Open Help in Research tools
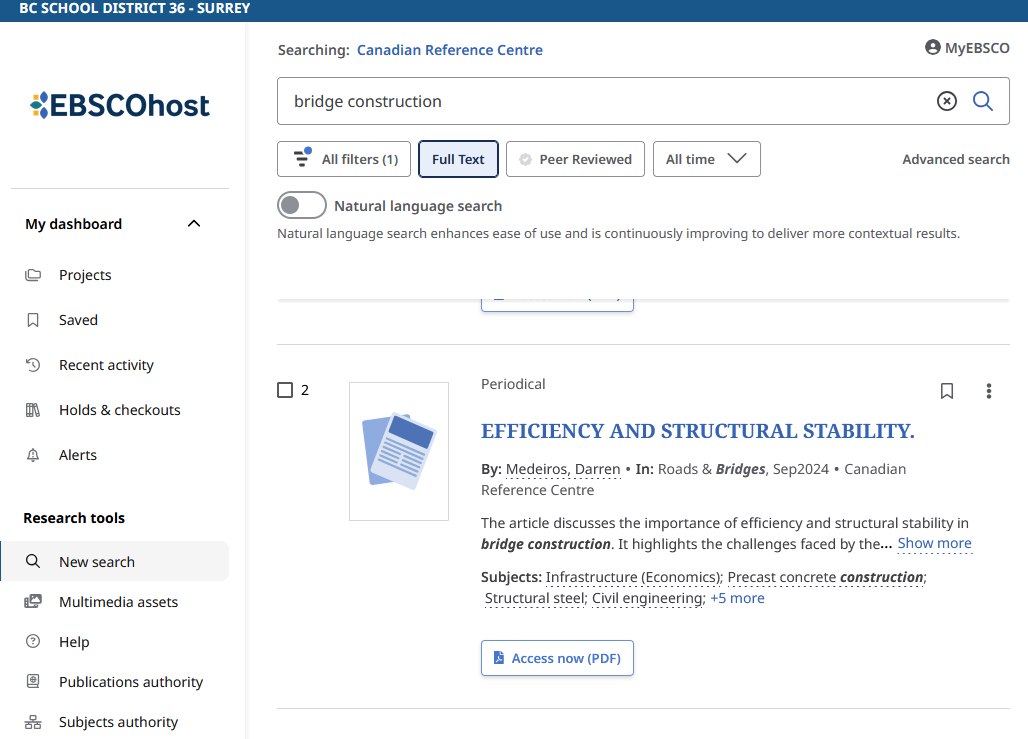The height and width of the screenshot is (739, 1028). (74, 641)
